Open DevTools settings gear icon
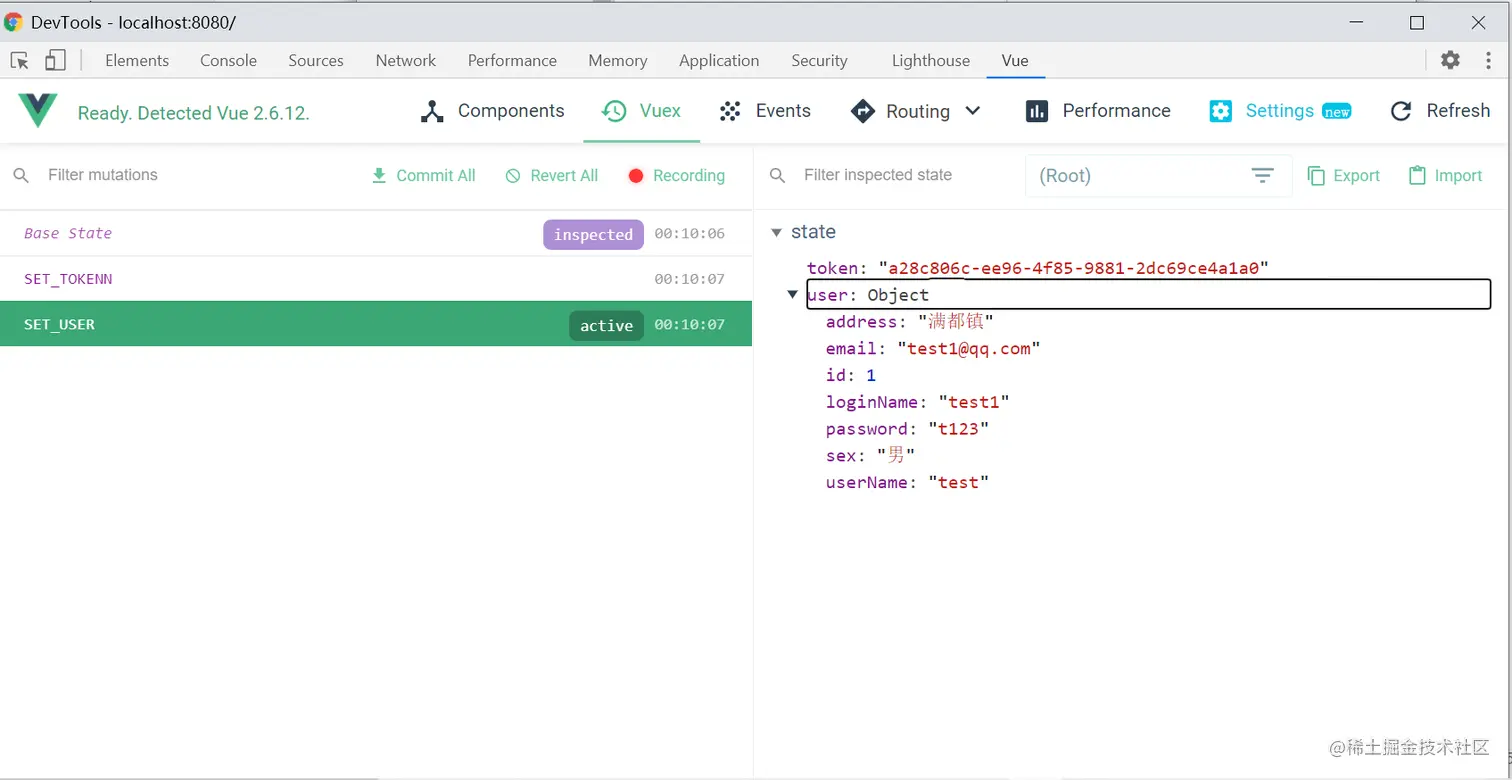 [1450, 60]
